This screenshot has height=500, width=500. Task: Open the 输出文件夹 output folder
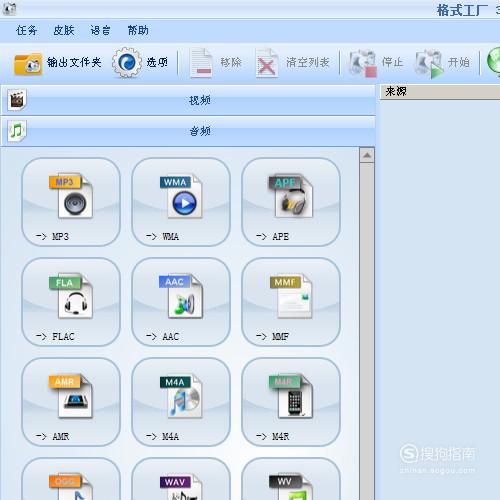click(58, 63)
